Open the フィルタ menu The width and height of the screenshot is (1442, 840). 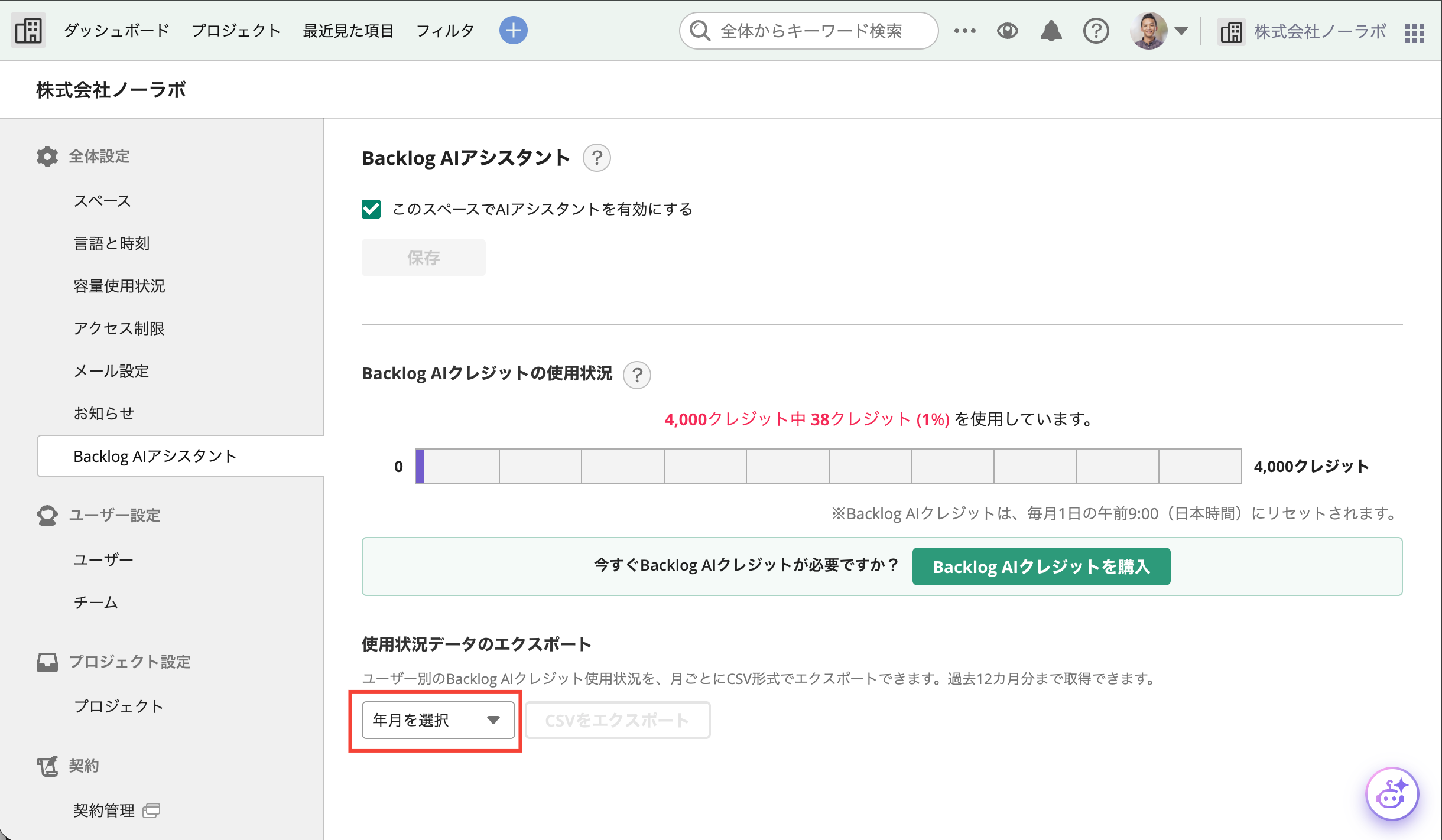click(445, 31)
